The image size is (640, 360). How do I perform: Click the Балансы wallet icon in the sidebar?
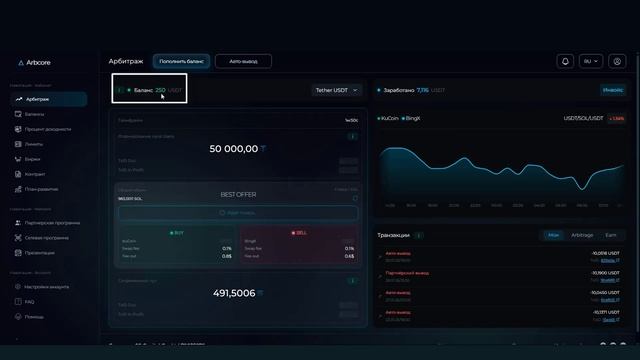[18, 114]
